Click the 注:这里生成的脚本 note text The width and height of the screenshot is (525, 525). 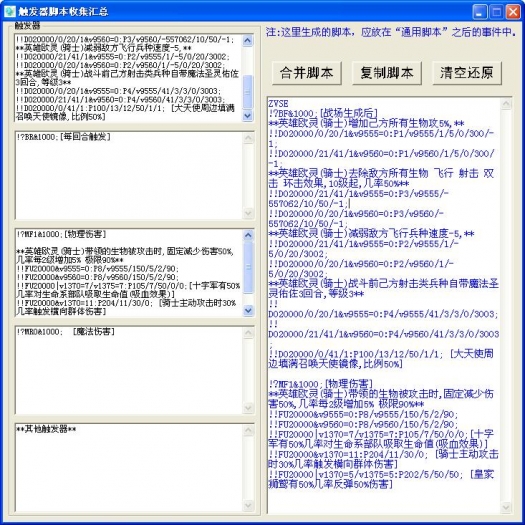[391, 32]
